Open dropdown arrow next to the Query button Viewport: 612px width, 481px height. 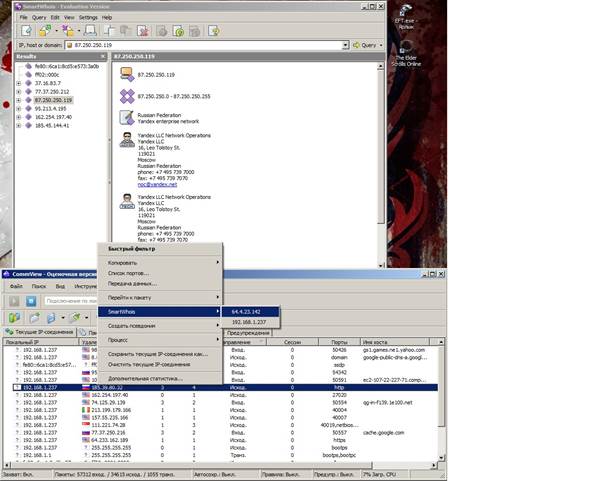click(x=381, y=45)
